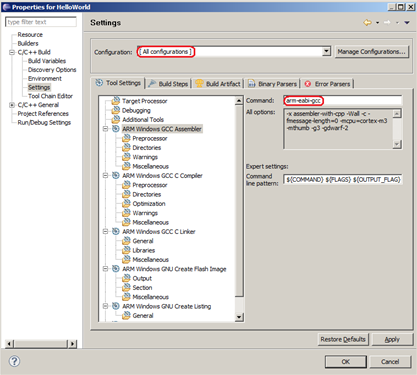Screen dimensions: 417x375
Task: Click the GNU Create Listing tool icon
Action: pyautogui.click(x=116, y=306)
